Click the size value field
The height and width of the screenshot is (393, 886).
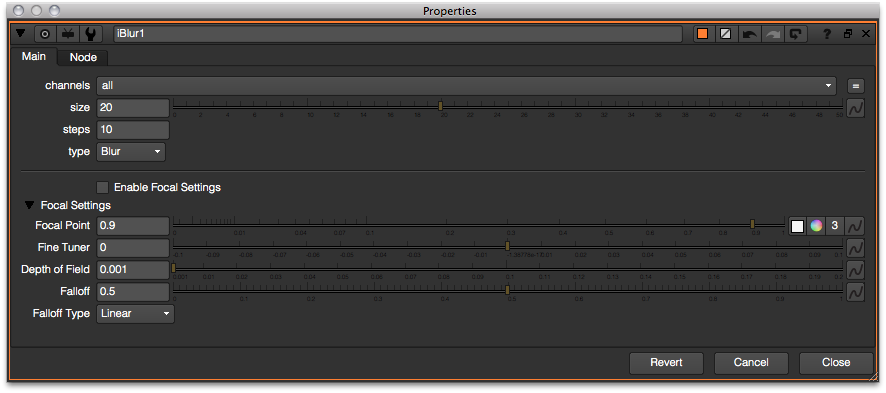[x=133, y=107]
